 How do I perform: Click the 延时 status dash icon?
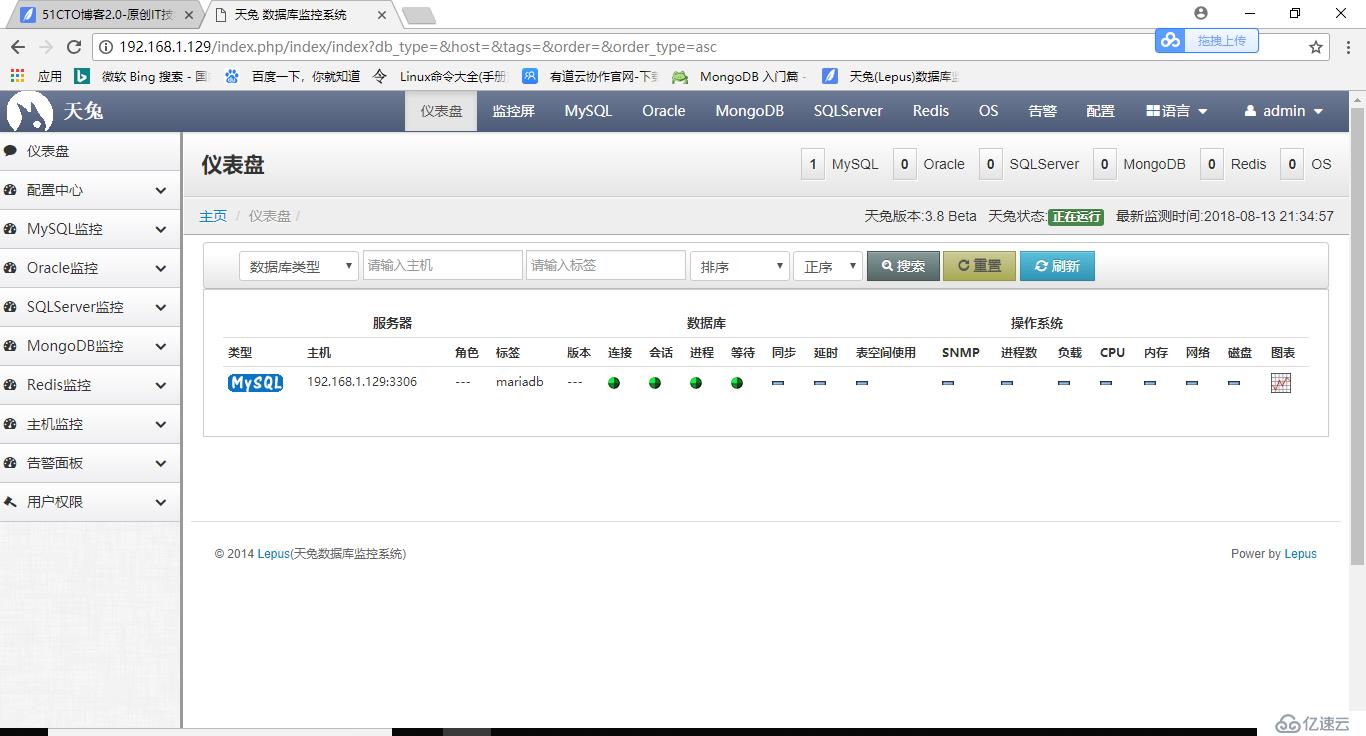pos(820,383)
